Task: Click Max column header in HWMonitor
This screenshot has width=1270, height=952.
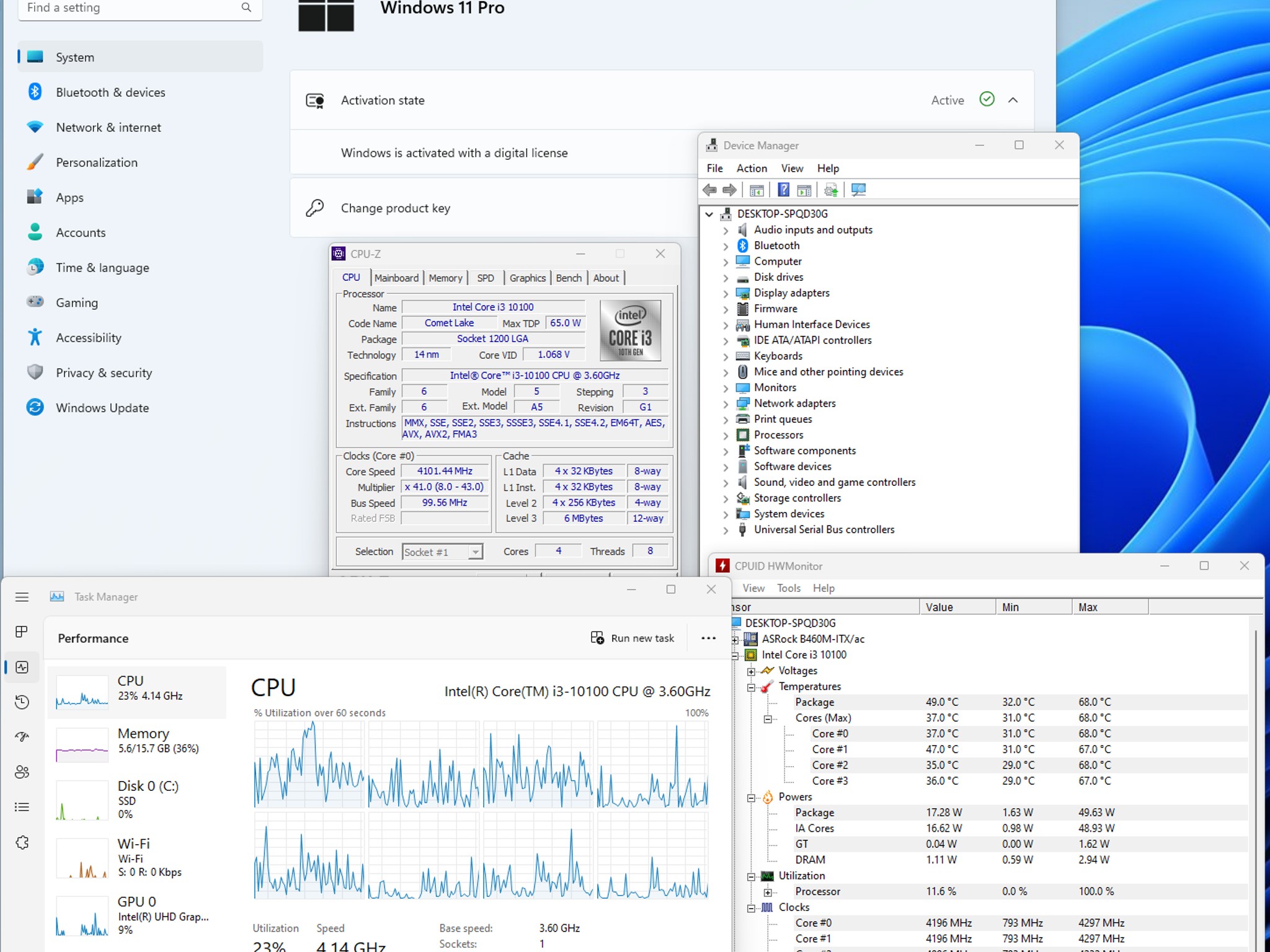Action: tap(1110, 607)
